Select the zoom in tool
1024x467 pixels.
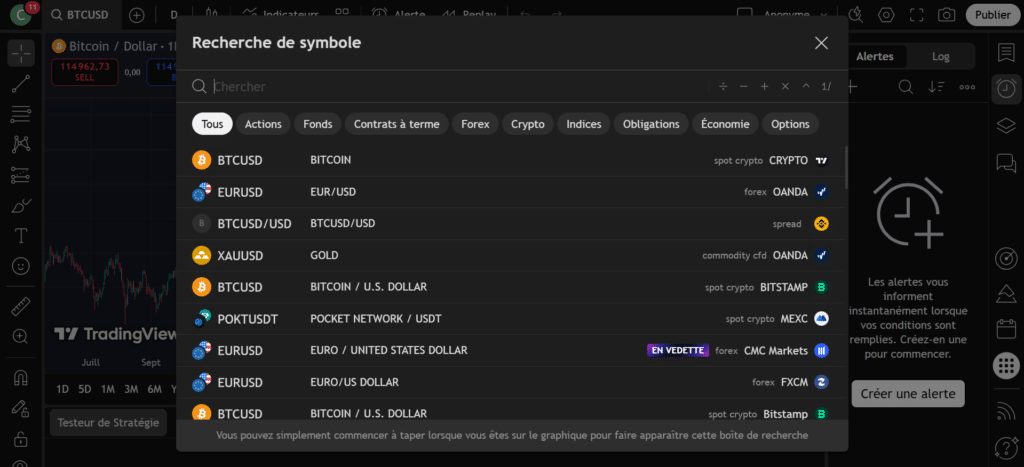click(21, 336)
